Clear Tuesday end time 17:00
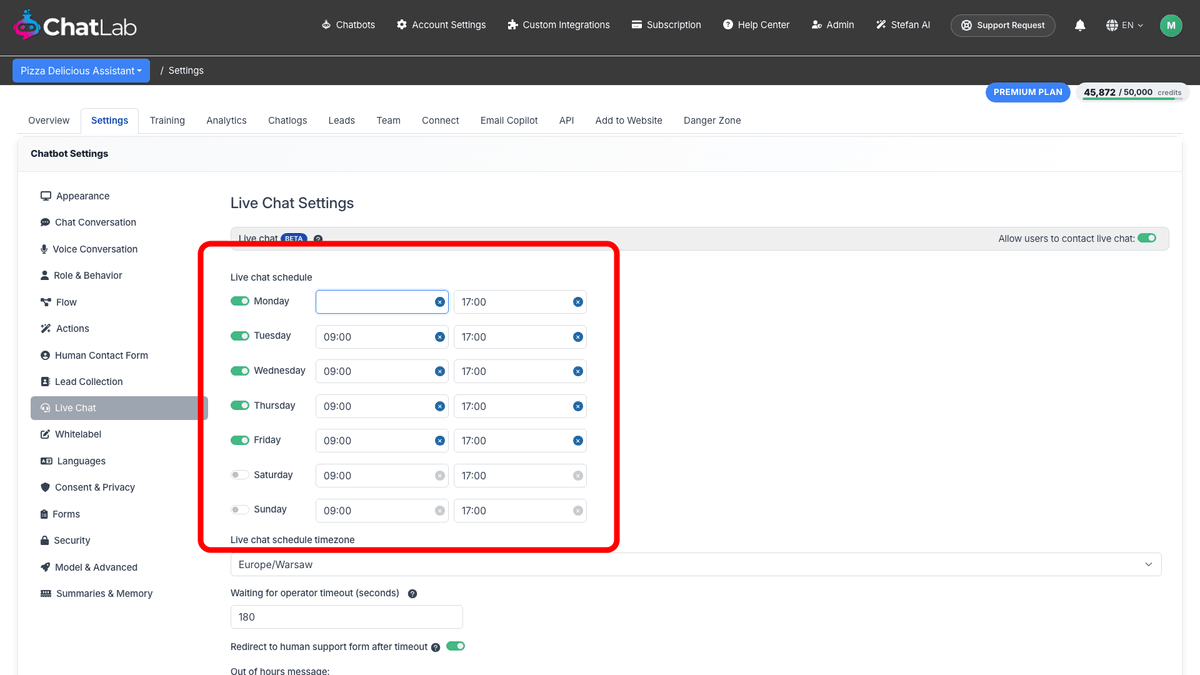 click(x=578, y=337)
